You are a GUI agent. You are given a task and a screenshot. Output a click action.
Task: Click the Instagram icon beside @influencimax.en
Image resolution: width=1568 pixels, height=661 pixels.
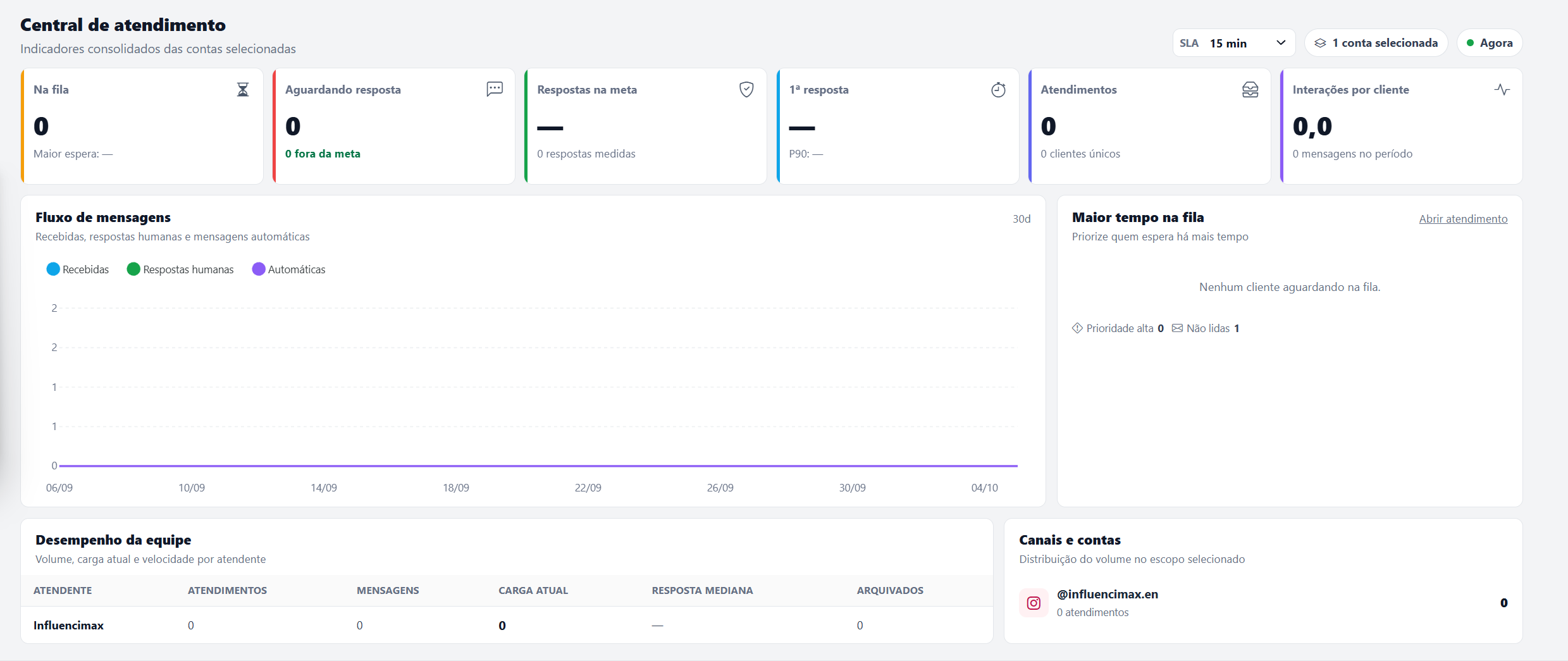pos(1034,603)
